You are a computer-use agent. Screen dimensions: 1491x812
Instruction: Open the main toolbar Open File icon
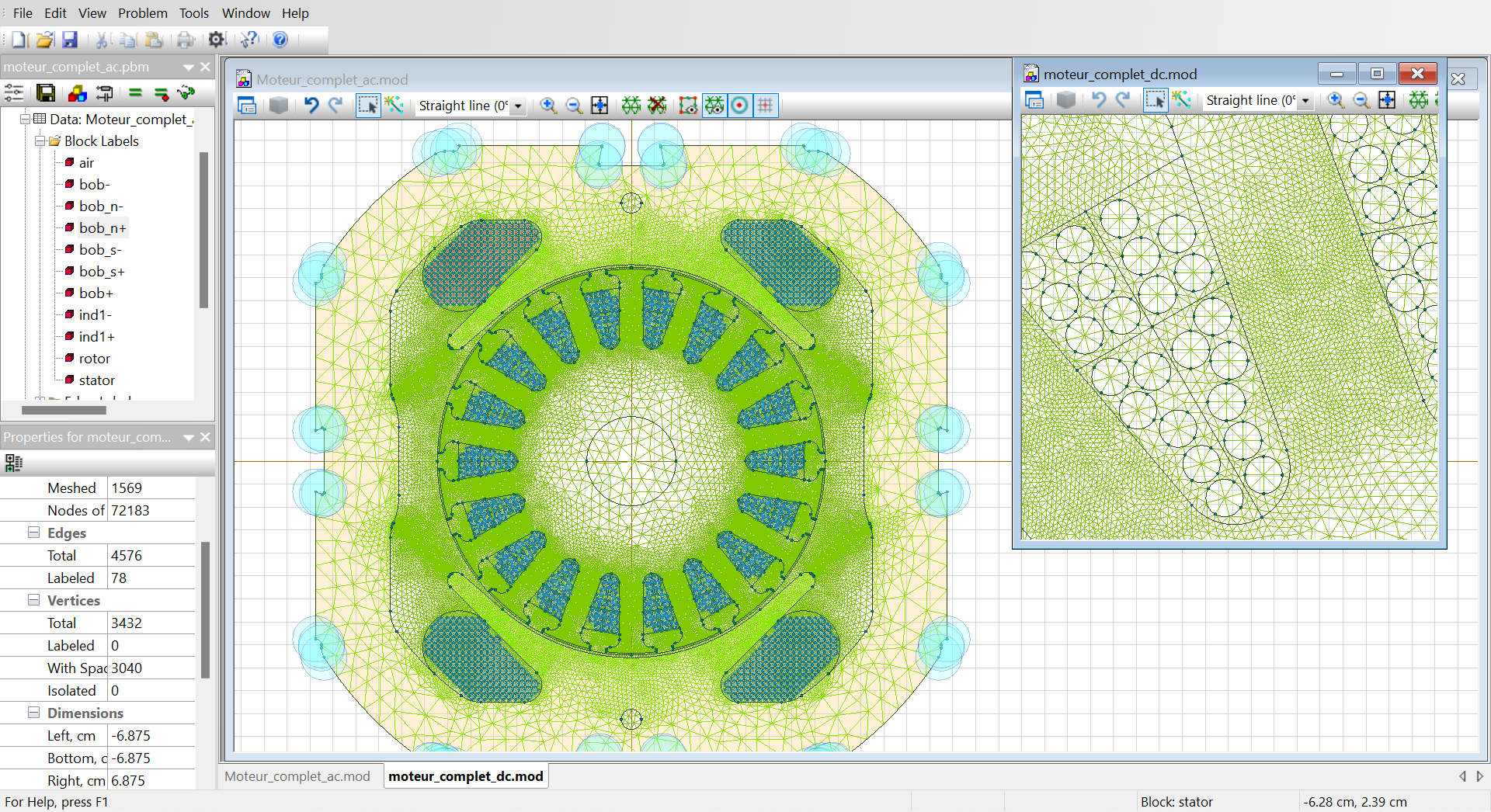click(44, 40)
